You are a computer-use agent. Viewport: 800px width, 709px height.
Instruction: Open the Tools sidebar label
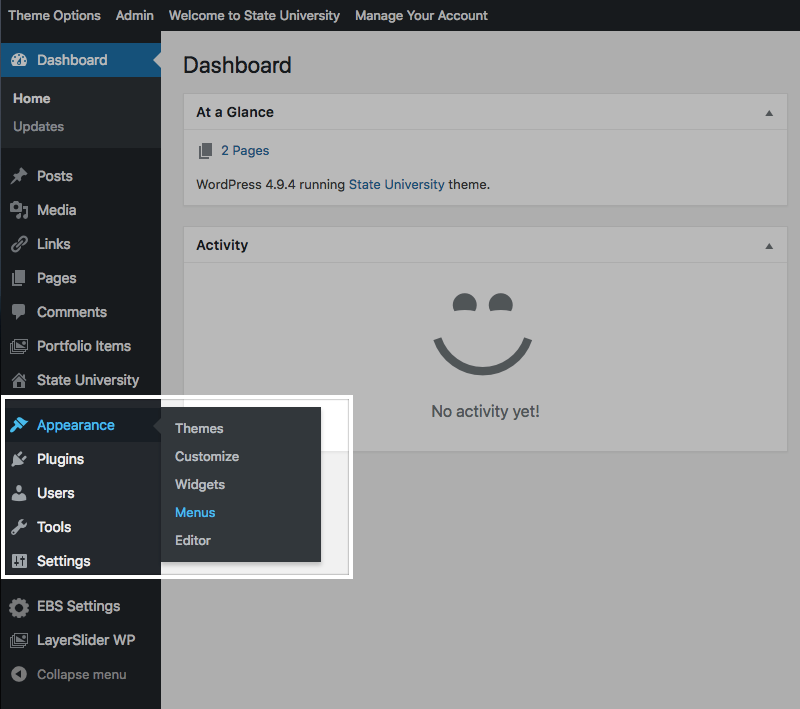point(54,527)
